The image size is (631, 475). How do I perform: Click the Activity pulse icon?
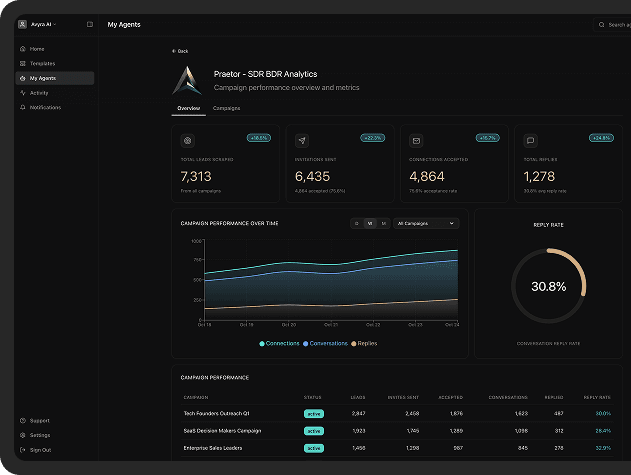pos(22,93)
